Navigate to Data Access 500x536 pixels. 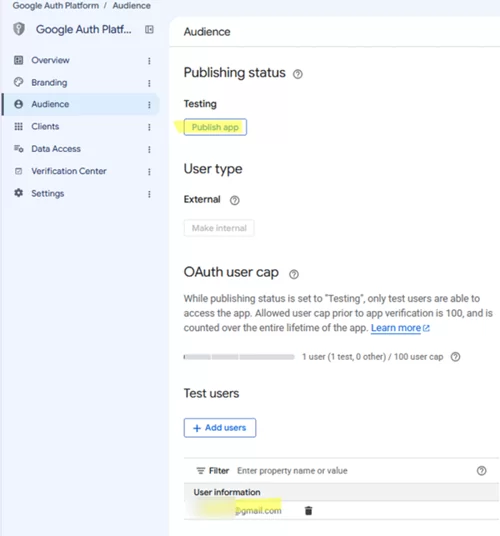click(56, 149)
